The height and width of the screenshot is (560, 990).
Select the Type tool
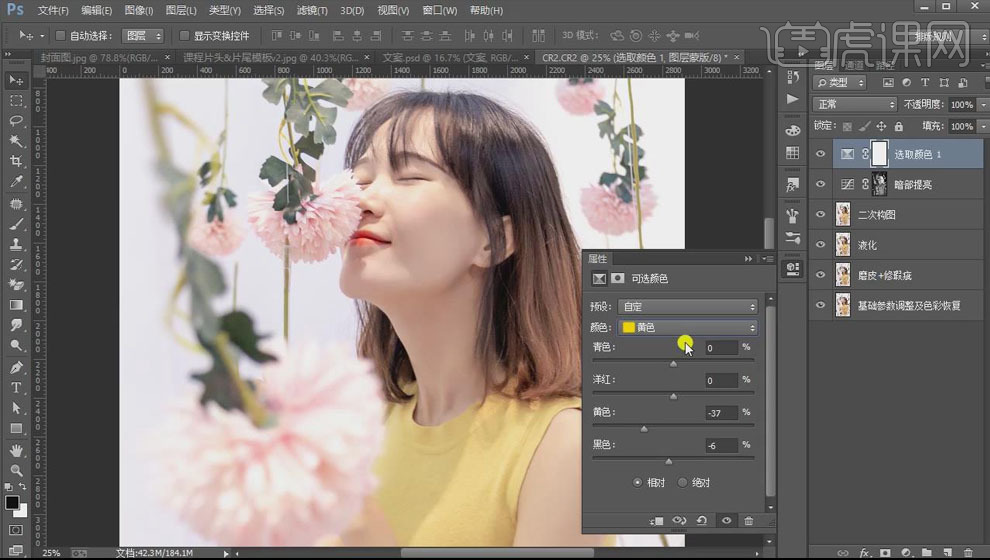point(16,388)
